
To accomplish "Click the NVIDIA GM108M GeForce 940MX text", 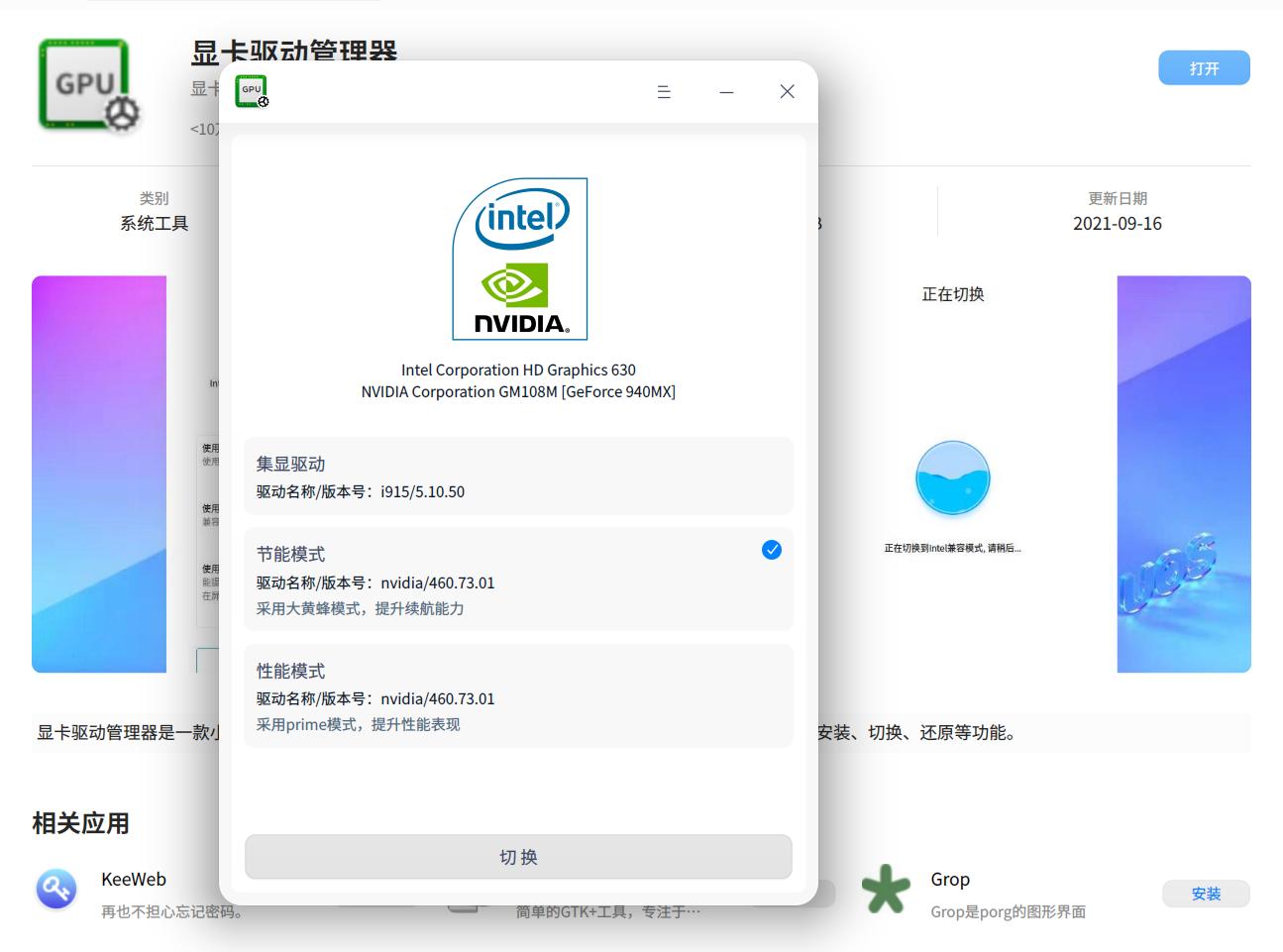I will 518,391.
